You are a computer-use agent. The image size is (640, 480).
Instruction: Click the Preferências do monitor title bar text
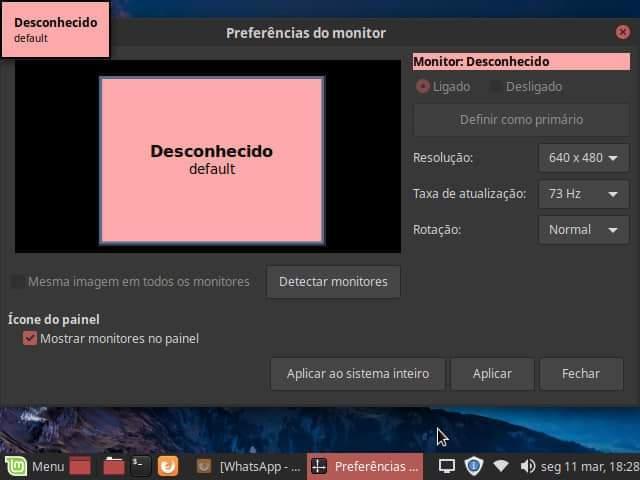306,33
